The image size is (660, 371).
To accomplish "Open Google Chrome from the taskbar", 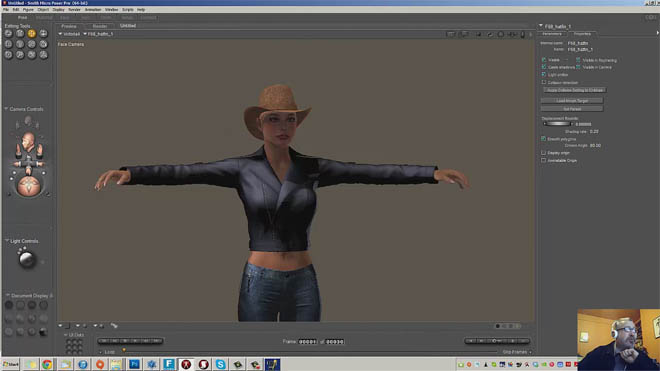I will click(x=47, y=364).
